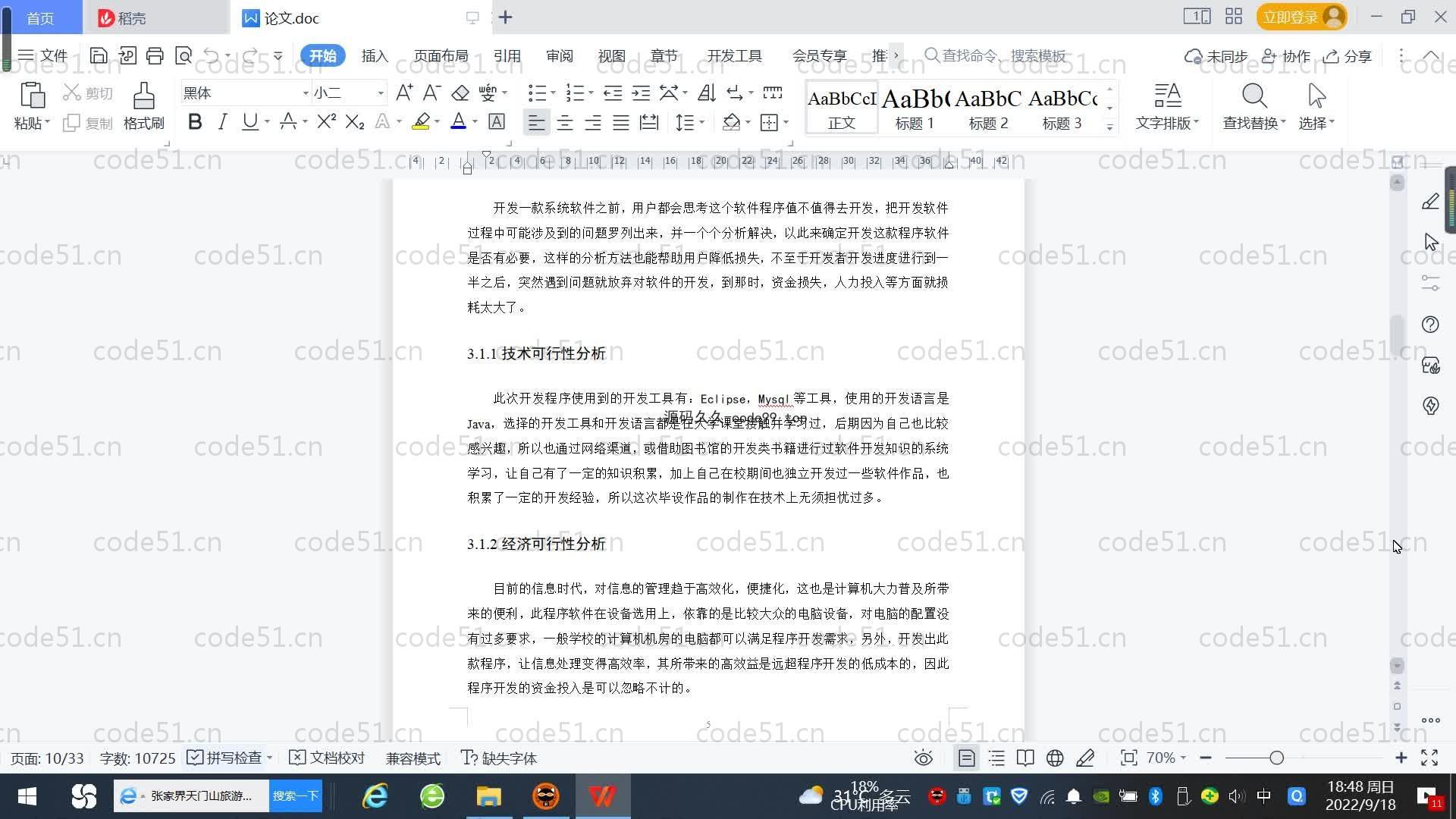Expand numbered list options arrow
1456x819 pixels.
[x=591, y=93]
